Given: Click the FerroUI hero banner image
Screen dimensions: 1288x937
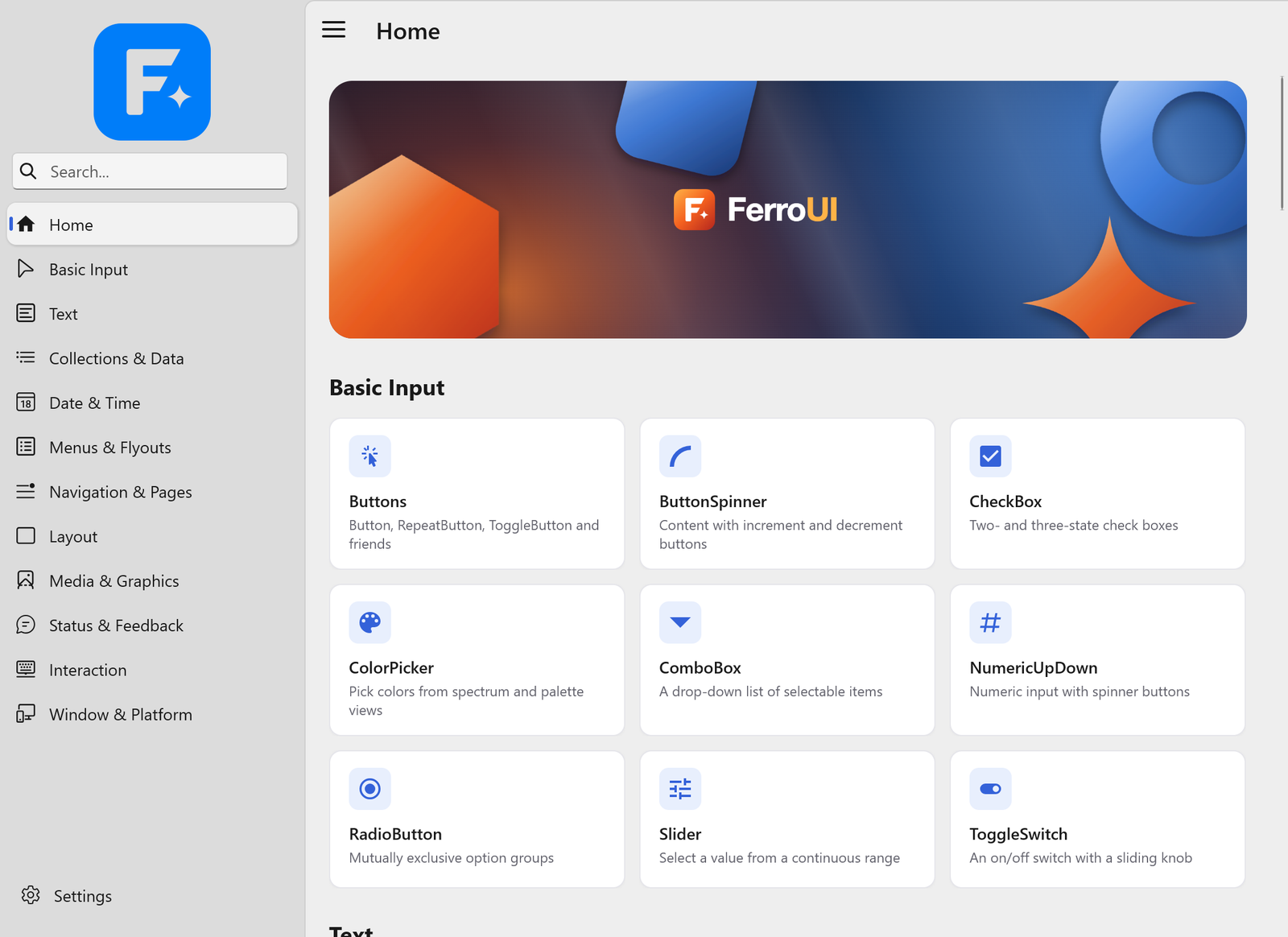Looking at the screenshot, I should (x=787, y=209).
